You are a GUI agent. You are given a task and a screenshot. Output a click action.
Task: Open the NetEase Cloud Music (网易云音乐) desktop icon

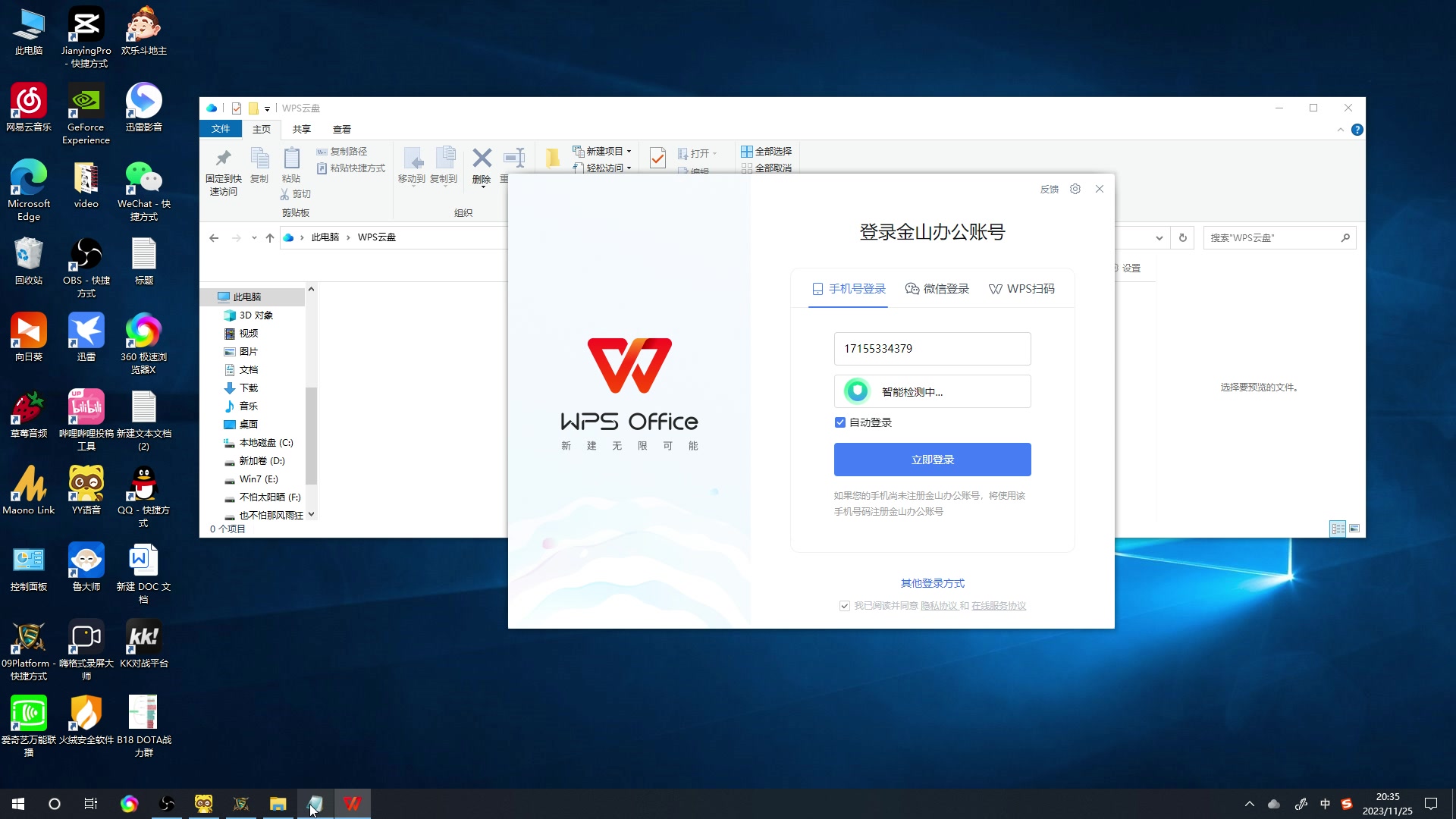(29, 107)
